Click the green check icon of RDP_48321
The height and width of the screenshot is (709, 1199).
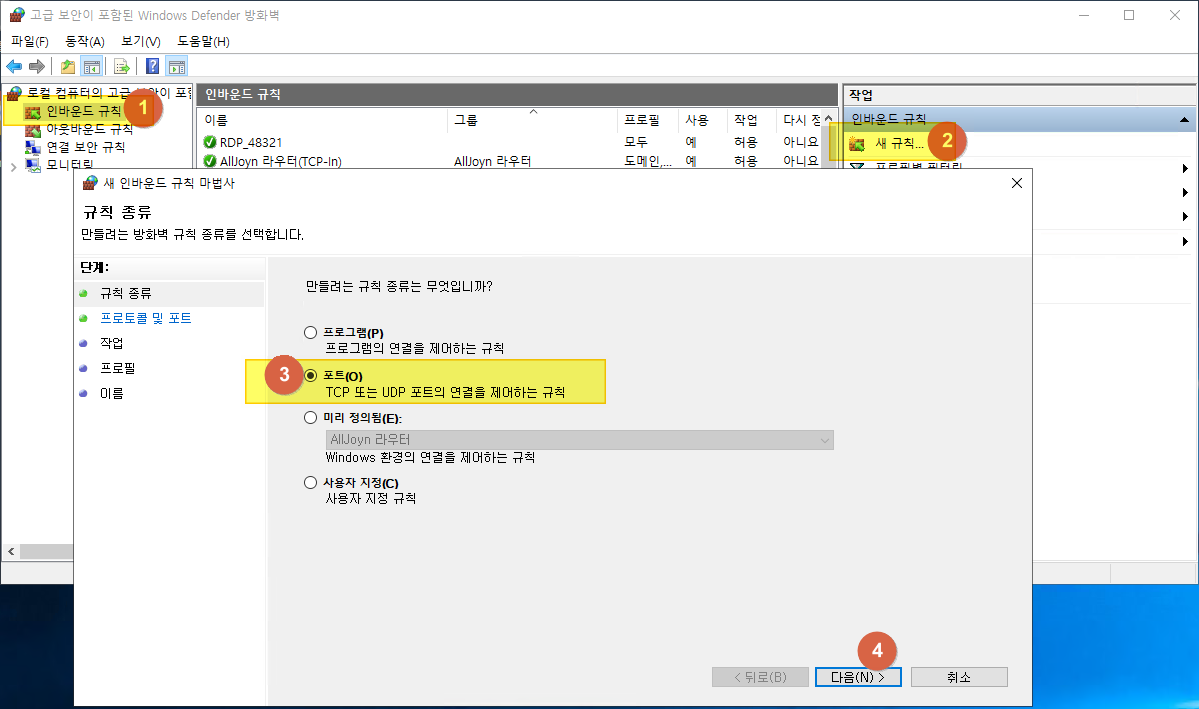coord(210,142)
